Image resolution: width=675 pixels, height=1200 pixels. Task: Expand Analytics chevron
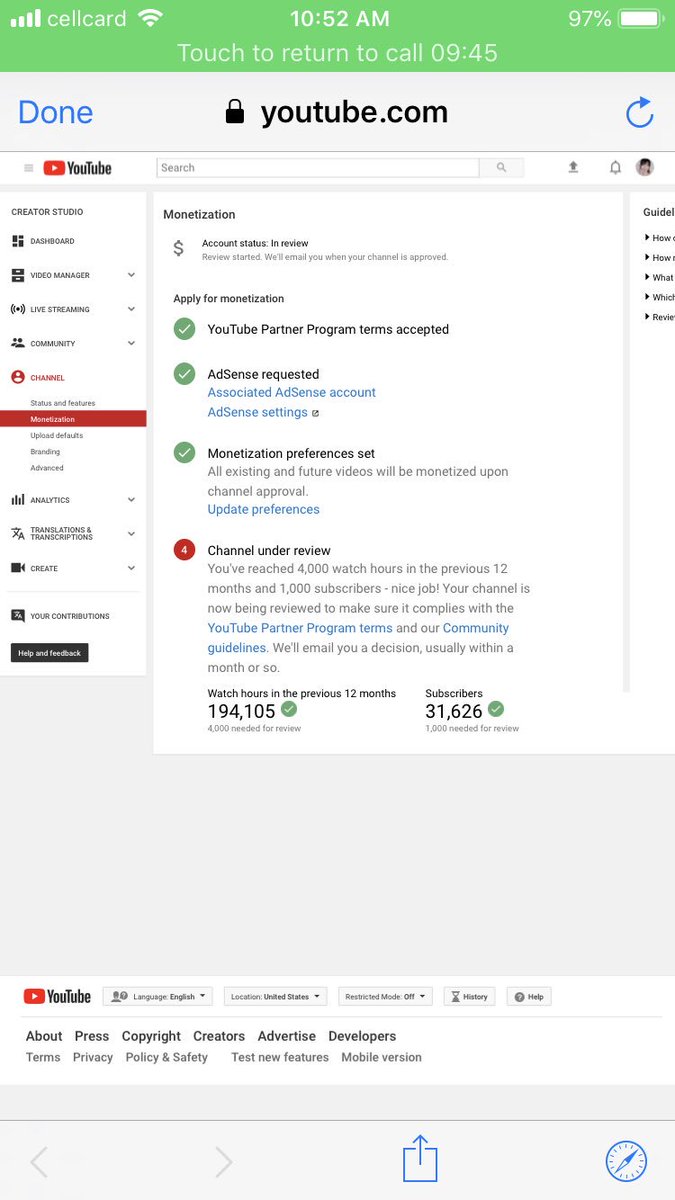click(131, 500)
